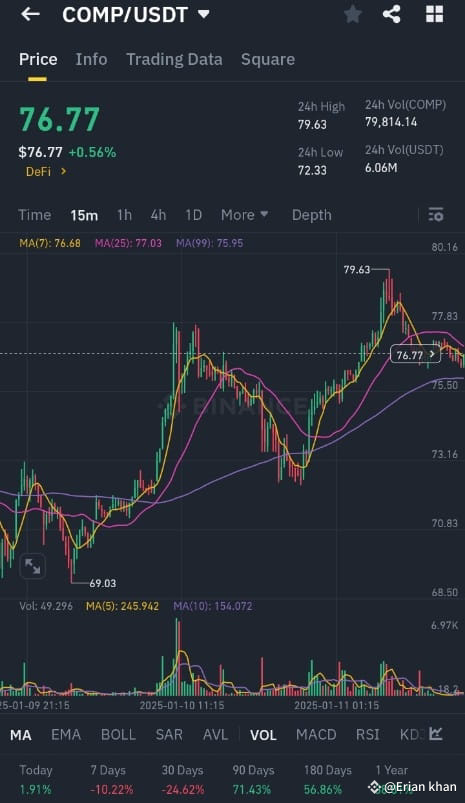This screenshot has height=803, width=465.
Task: Select the 4h timeframe
Action: click(x=158, y=215)
